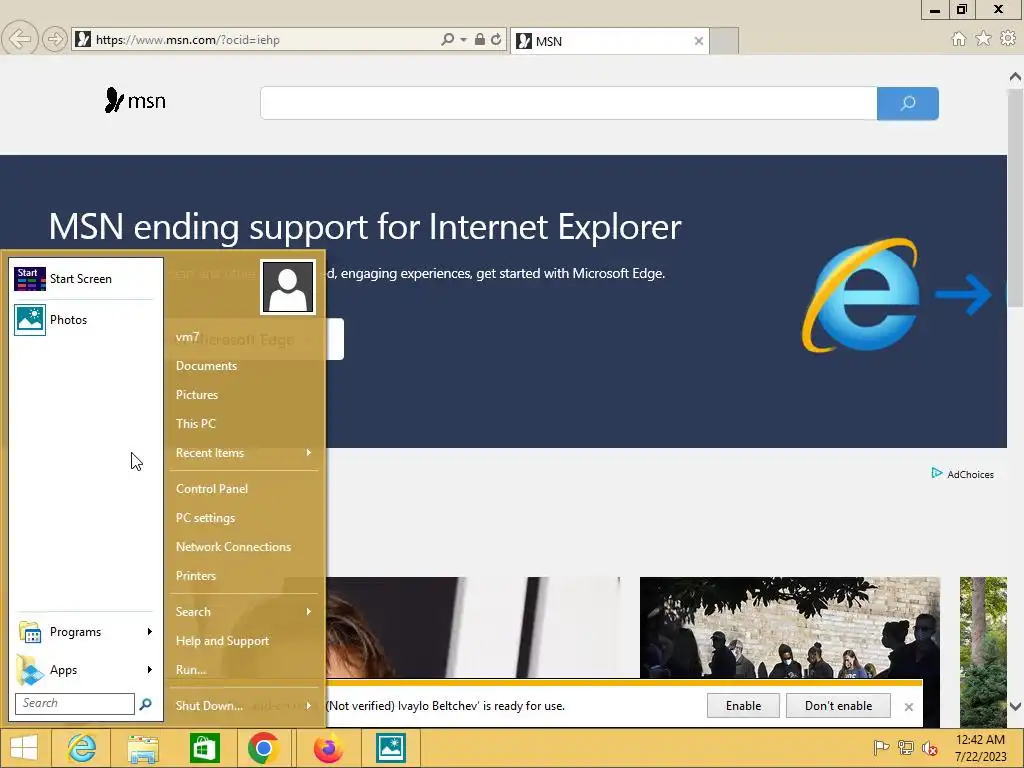Click the security lock icon in address bar
This screenshot has height=768, width=1024.
tap(479, 39)
